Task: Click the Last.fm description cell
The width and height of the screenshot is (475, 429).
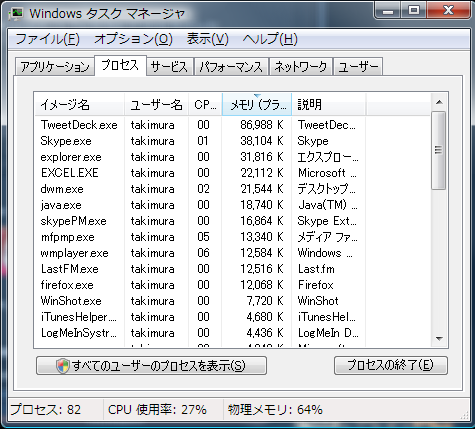Action: pos(316,269)
